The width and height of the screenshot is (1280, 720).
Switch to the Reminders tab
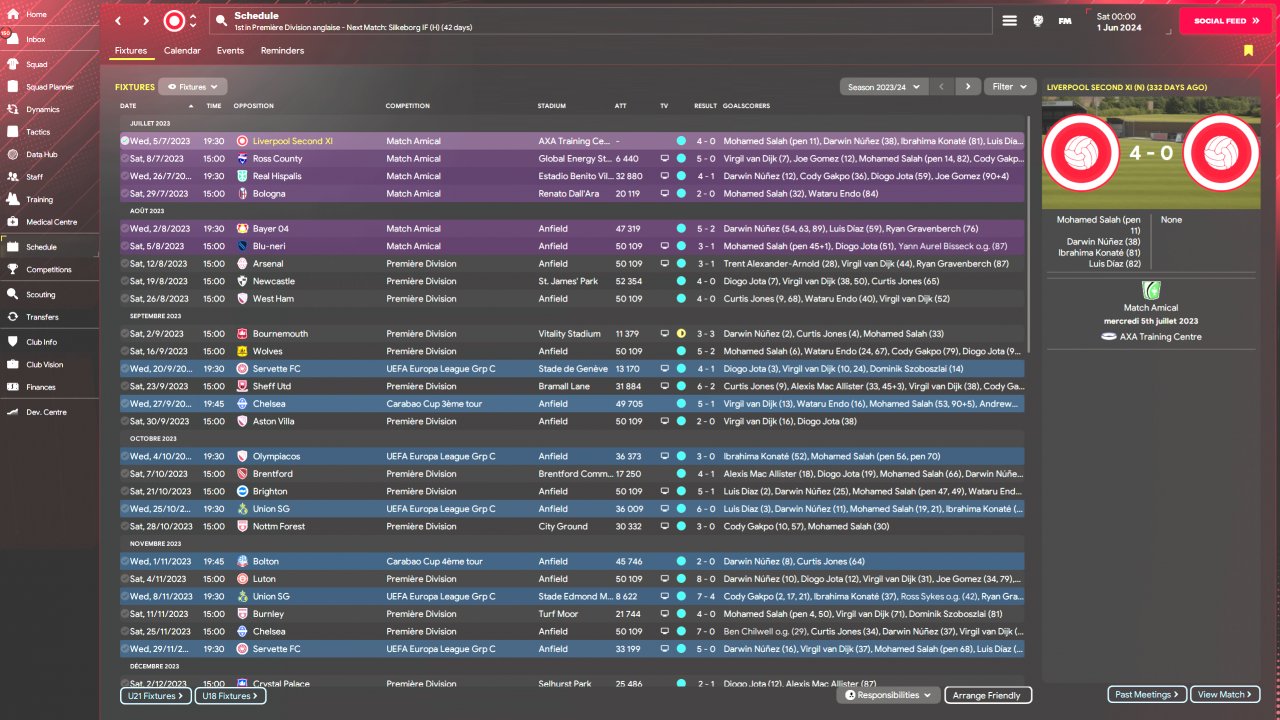282,51
